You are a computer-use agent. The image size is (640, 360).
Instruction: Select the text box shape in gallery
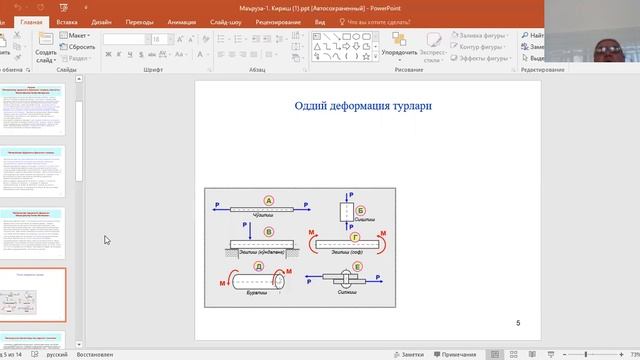click(317, 37)
